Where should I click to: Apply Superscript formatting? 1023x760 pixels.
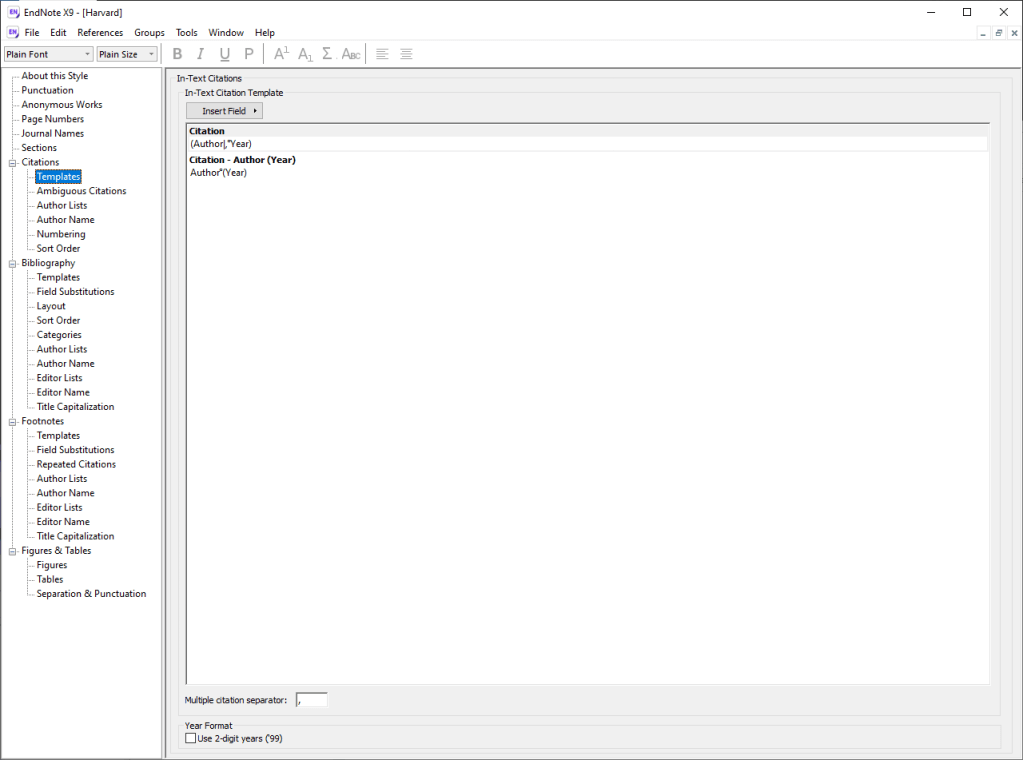[281, 54]
